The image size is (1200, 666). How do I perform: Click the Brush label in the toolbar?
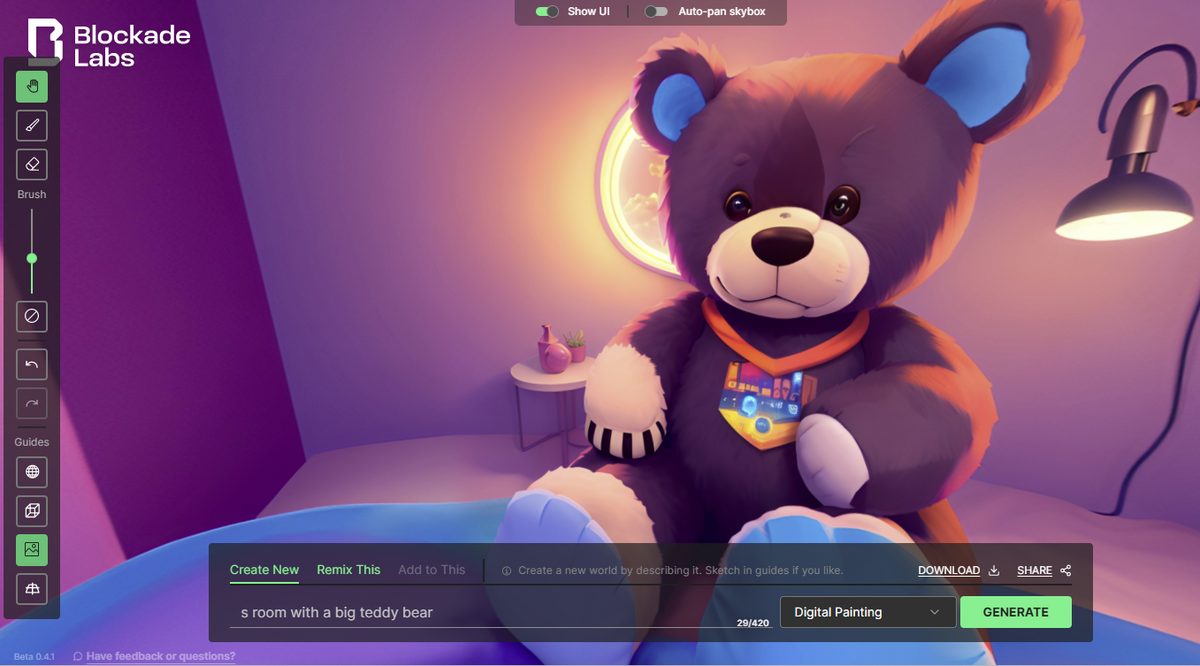(32, 195)
